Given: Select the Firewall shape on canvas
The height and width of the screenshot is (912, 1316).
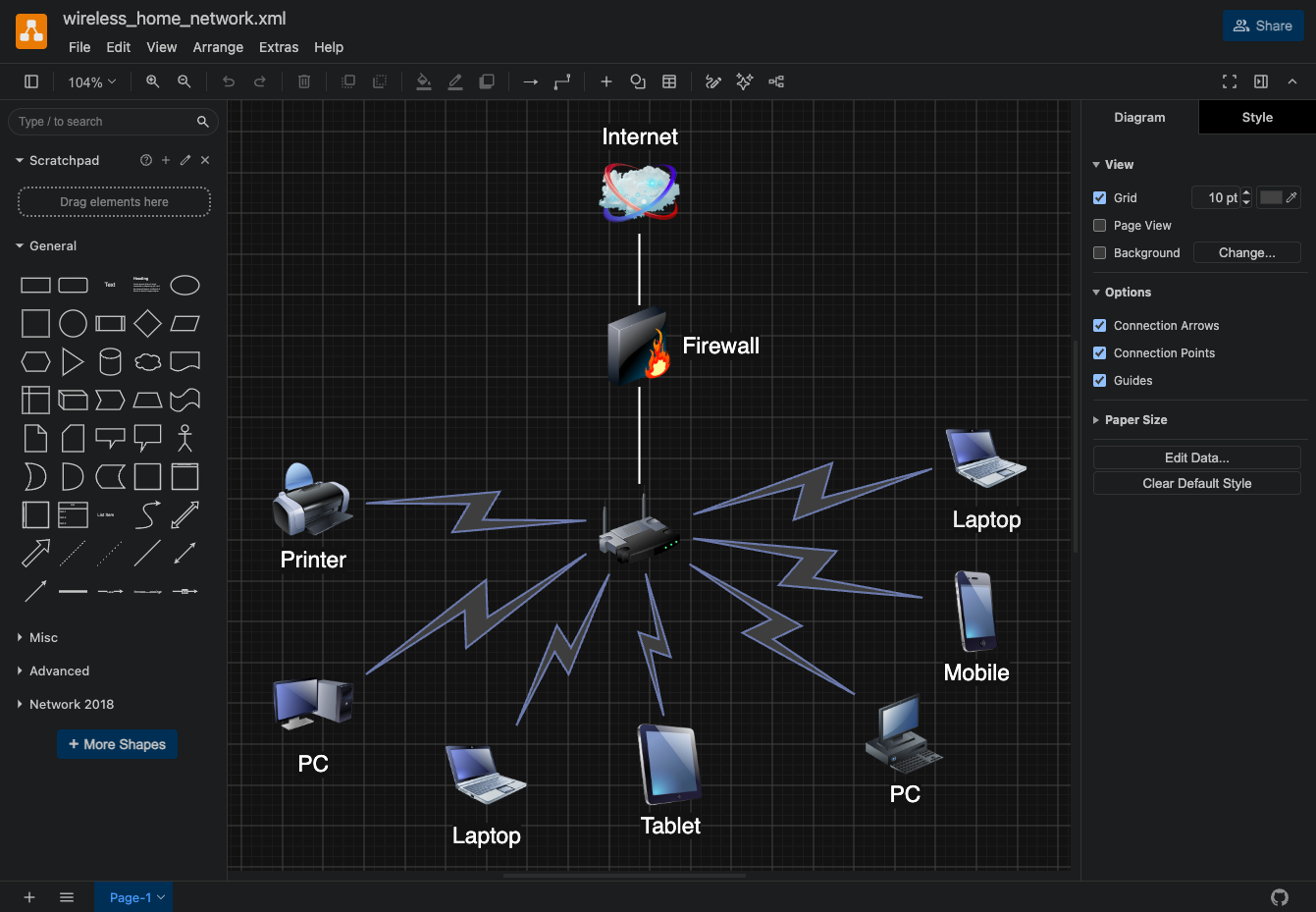Looking at the screenshot, I should [639, 347].
